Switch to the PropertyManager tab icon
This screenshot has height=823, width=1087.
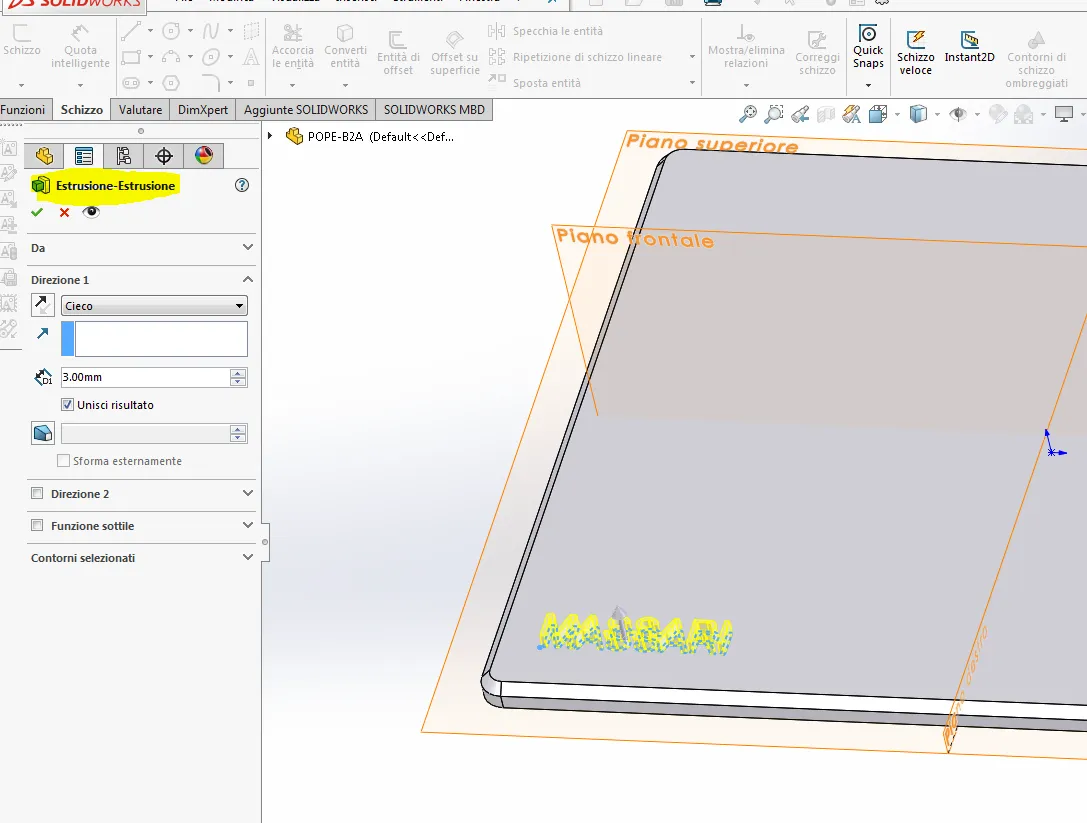tap(84, 155)
